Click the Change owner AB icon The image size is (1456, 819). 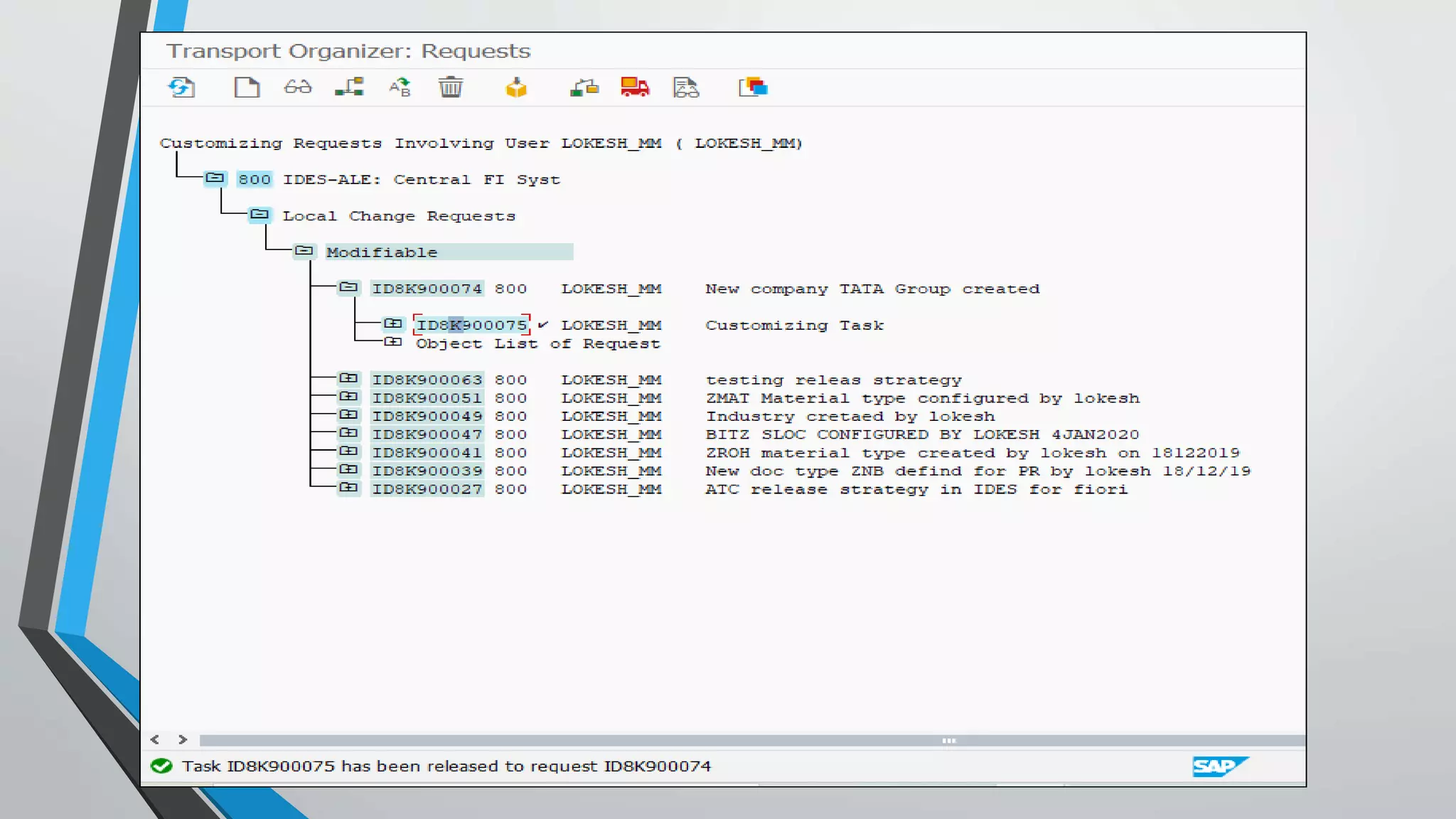(400, 87)
